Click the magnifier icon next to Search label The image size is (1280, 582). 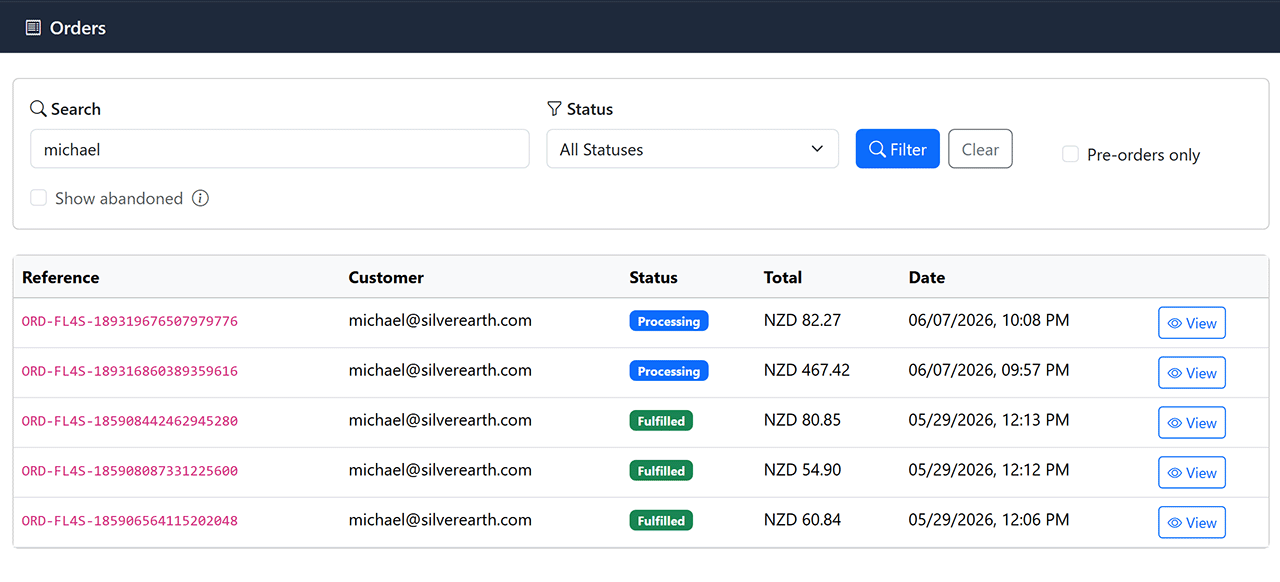click(38, 108)
